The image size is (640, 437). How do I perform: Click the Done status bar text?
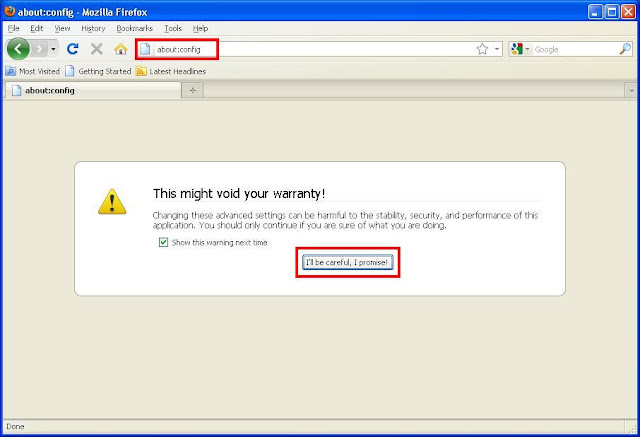pyautogui.click(x=16, y=426)
